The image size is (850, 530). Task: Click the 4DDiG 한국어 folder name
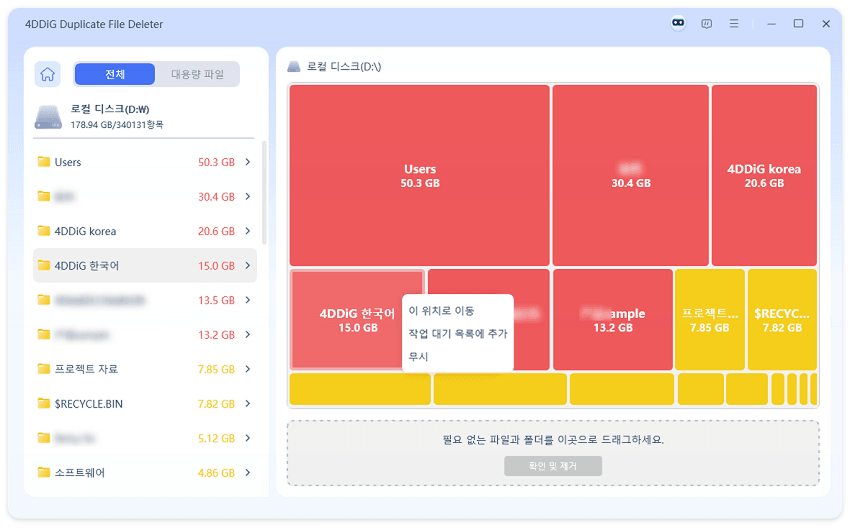tap(86, 266)
